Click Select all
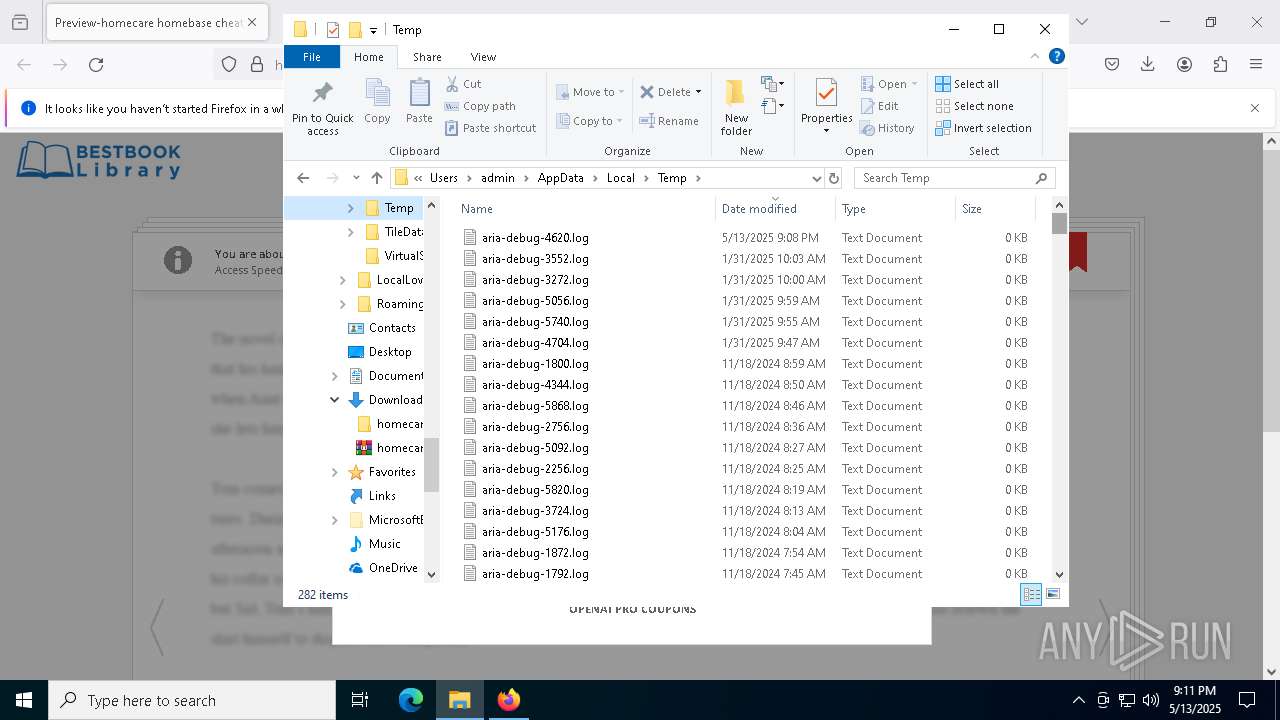Image resolution: width=1280 pixels, height=720 pixels. (x=967, y=84)
